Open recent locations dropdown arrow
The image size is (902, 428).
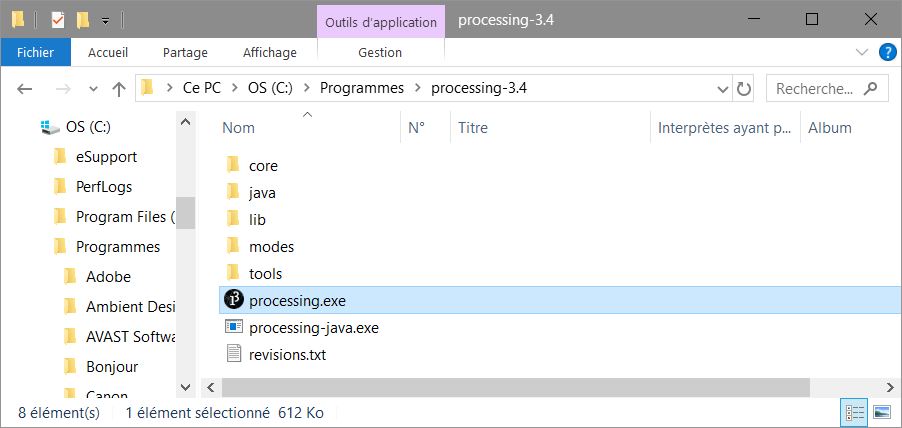[x=94, y=89]
